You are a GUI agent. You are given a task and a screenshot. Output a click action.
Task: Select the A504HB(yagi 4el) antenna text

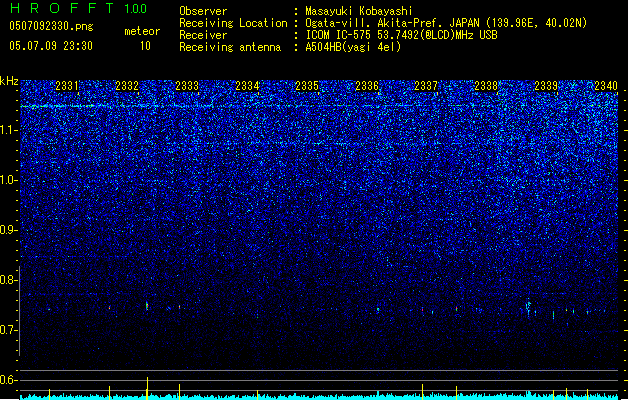[x=353, y=47]
